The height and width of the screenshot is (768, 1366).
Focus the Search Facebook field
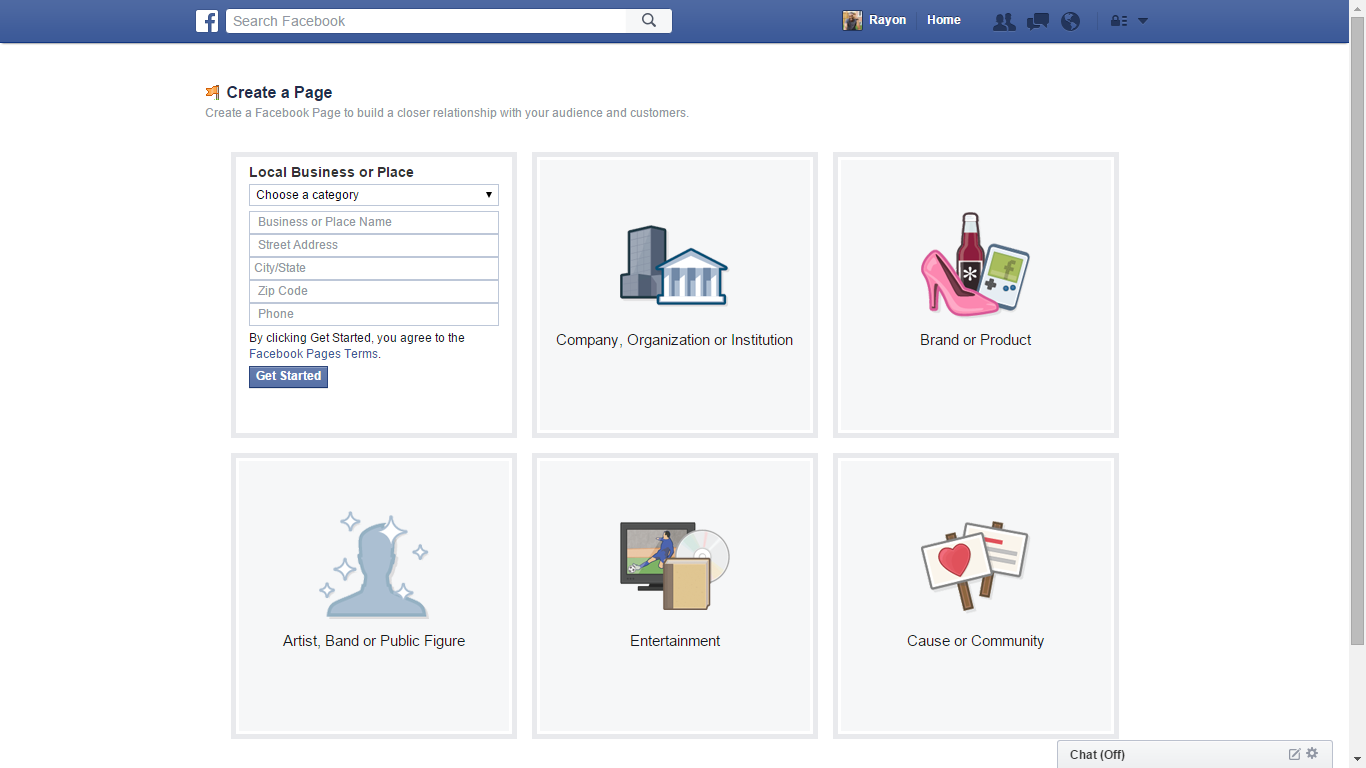click(x=426, y=21)
